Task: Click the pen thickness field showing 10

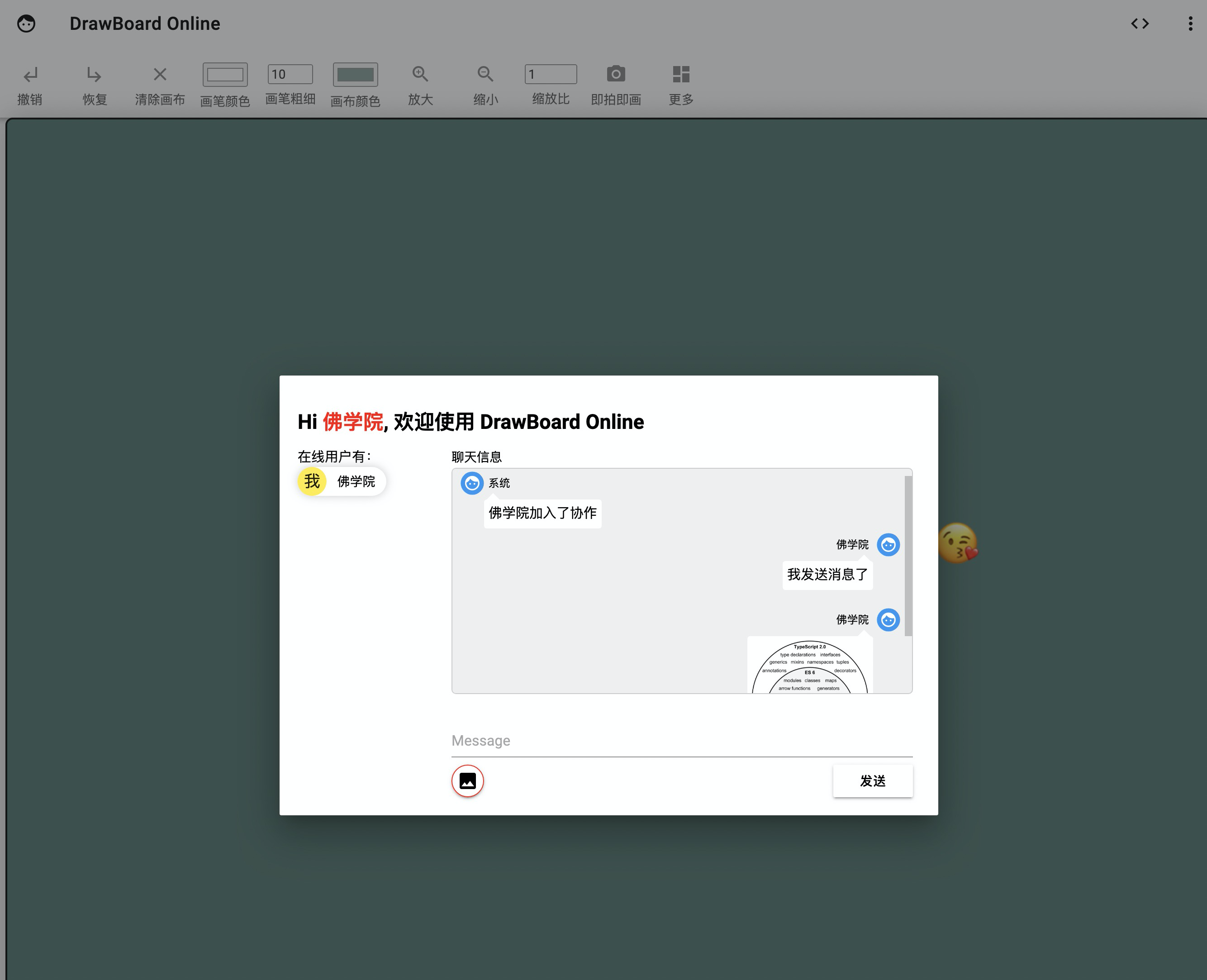Action: tap(290, 74)
